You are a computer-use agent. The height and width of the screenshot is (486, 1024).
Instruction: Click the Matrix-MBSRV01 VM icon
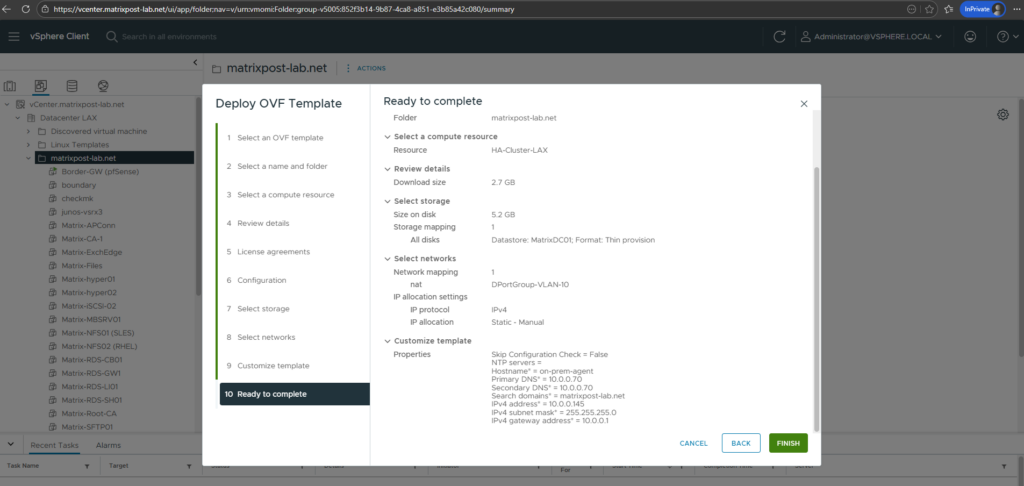click(54, 319)
